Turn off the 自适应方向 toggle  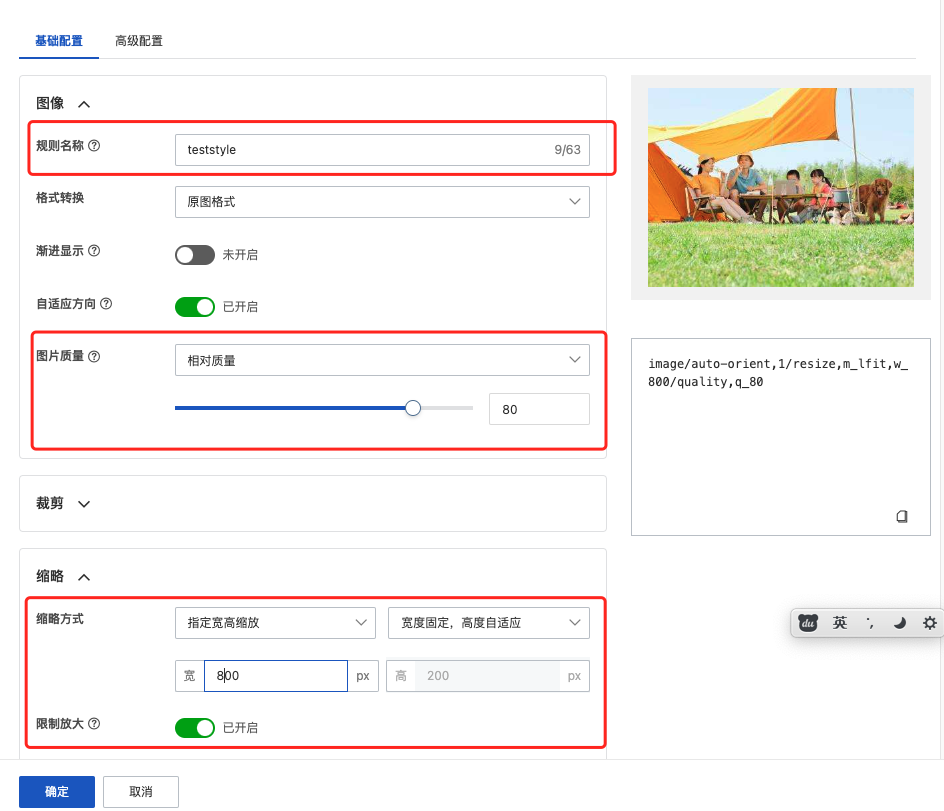click(195, 307)
